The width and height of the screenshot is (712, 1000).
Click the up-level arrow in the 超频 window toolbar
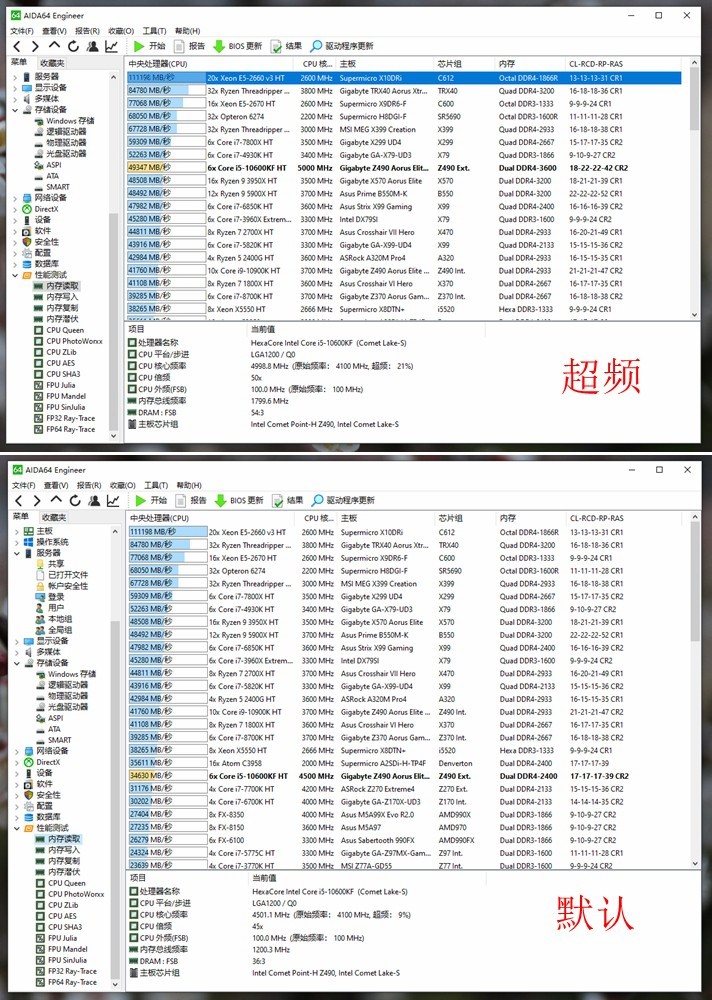coord(54,46)
